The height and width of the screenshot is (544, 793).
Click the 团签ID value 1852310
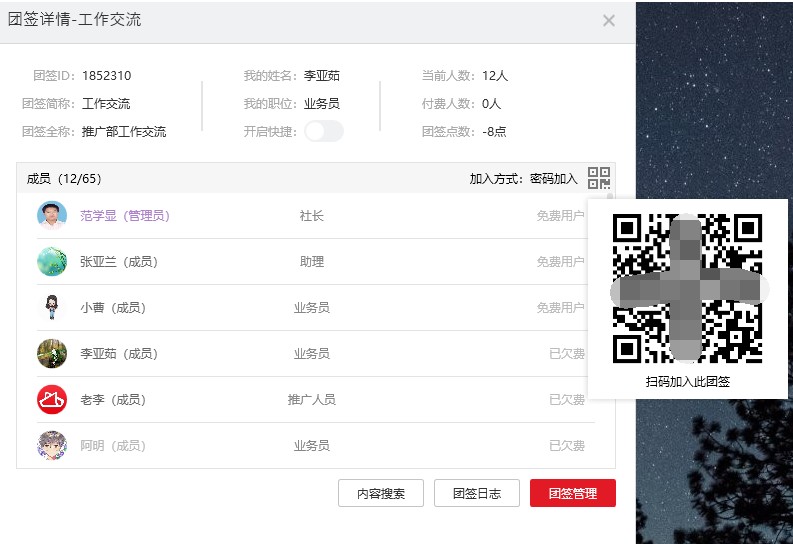[106, 75]
